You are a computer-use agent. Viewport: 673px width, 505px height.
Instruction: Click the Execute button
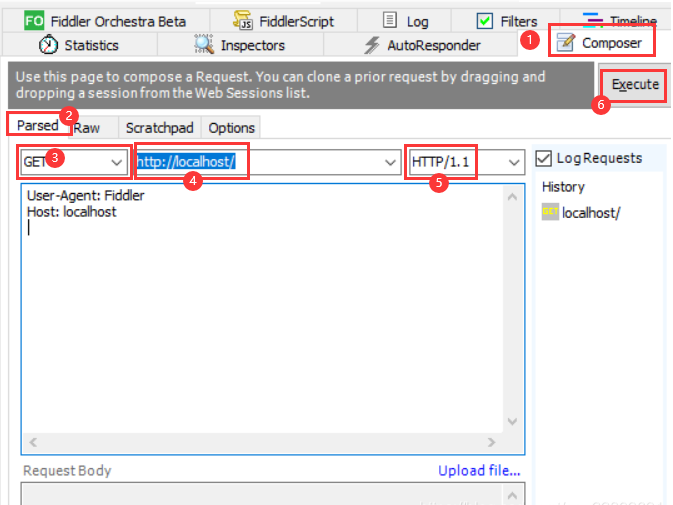[635, 85]
